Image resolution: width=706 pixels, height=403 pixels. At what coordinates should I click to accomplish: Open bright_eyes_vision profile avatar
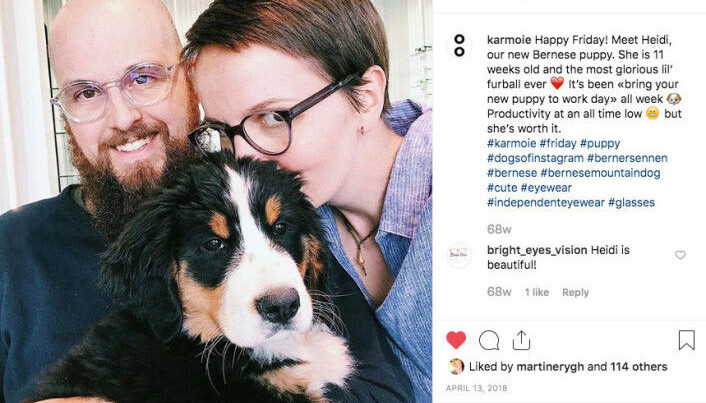tap(459, 255)
